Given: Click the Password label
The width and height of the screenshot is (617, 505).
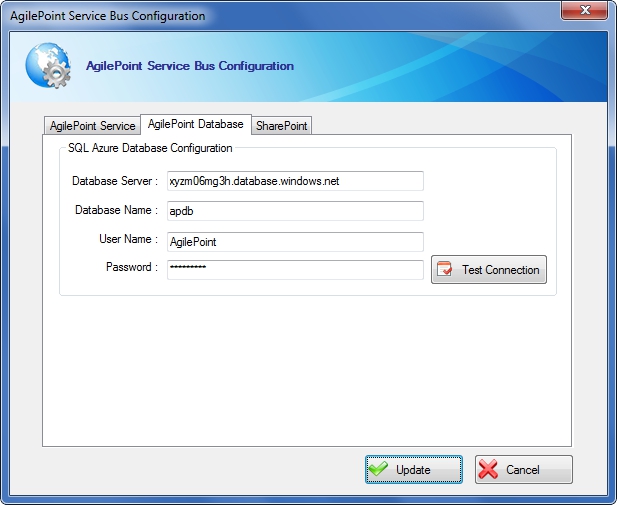Looking at the screenshot, I should [x=131, y=267].
